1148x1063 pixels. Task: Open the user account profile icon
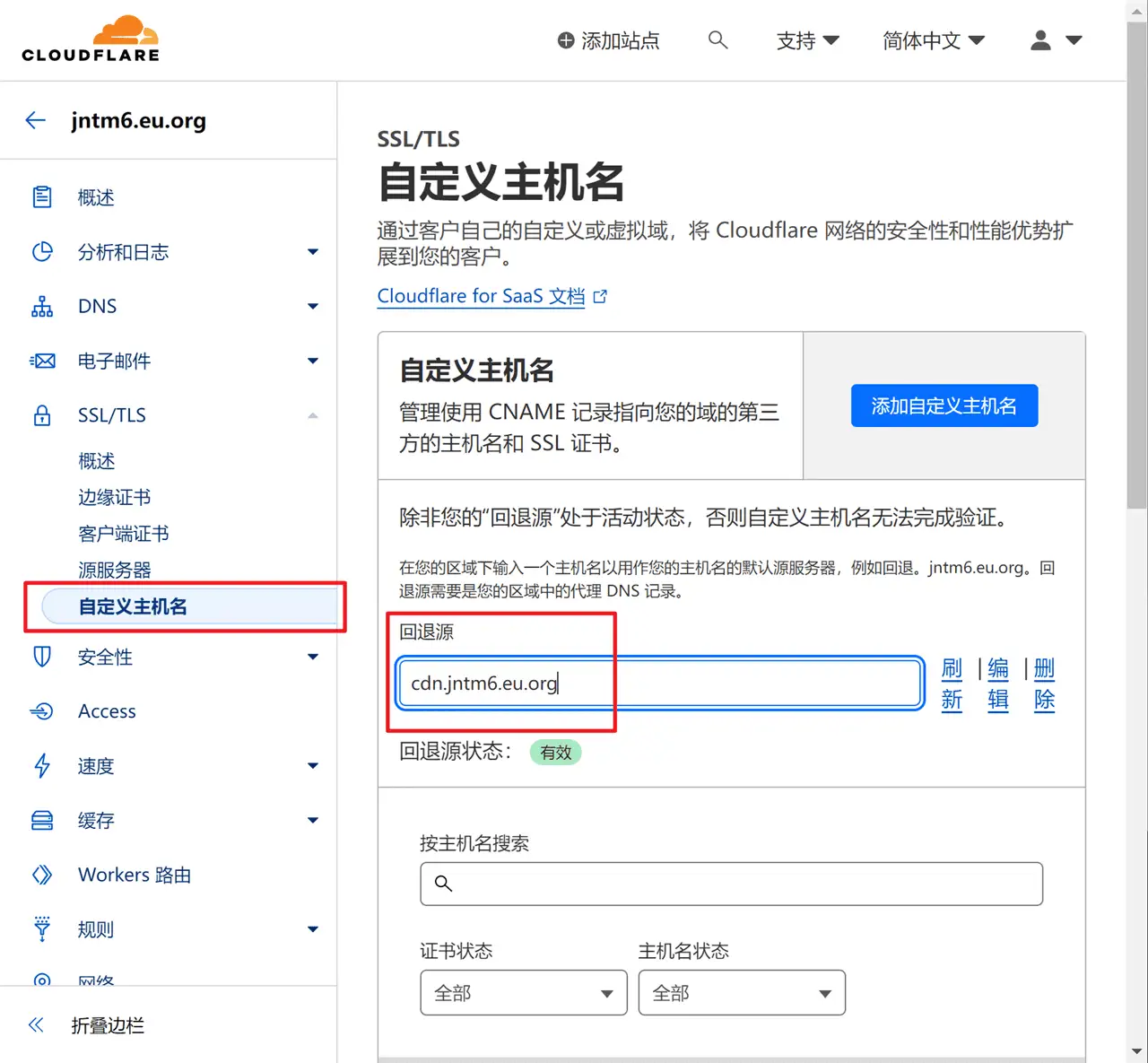click(x=1040, y=40)
